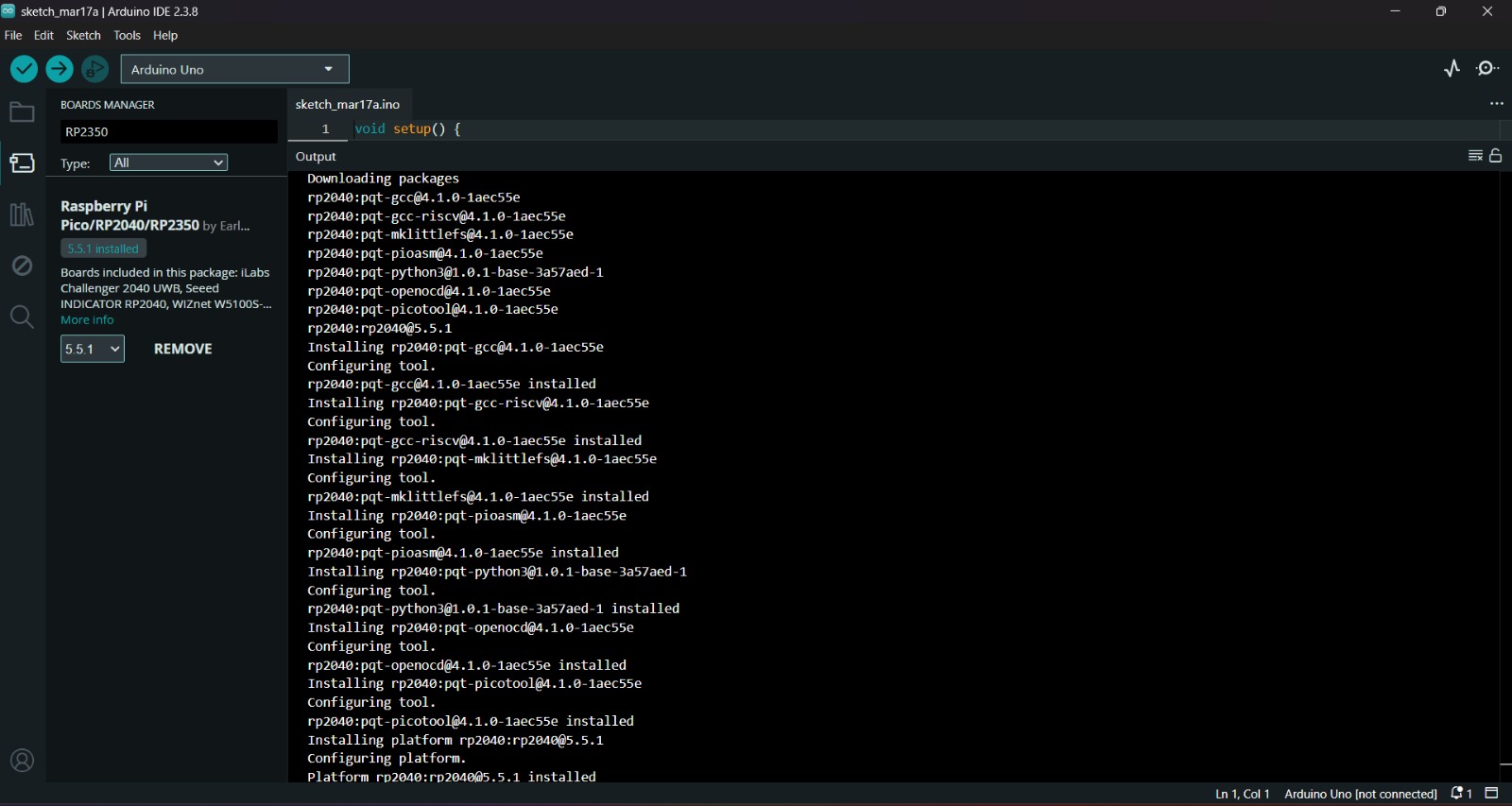Open the Serial Plotter
The image size is (1512, 806).
tap(1452, 68)
